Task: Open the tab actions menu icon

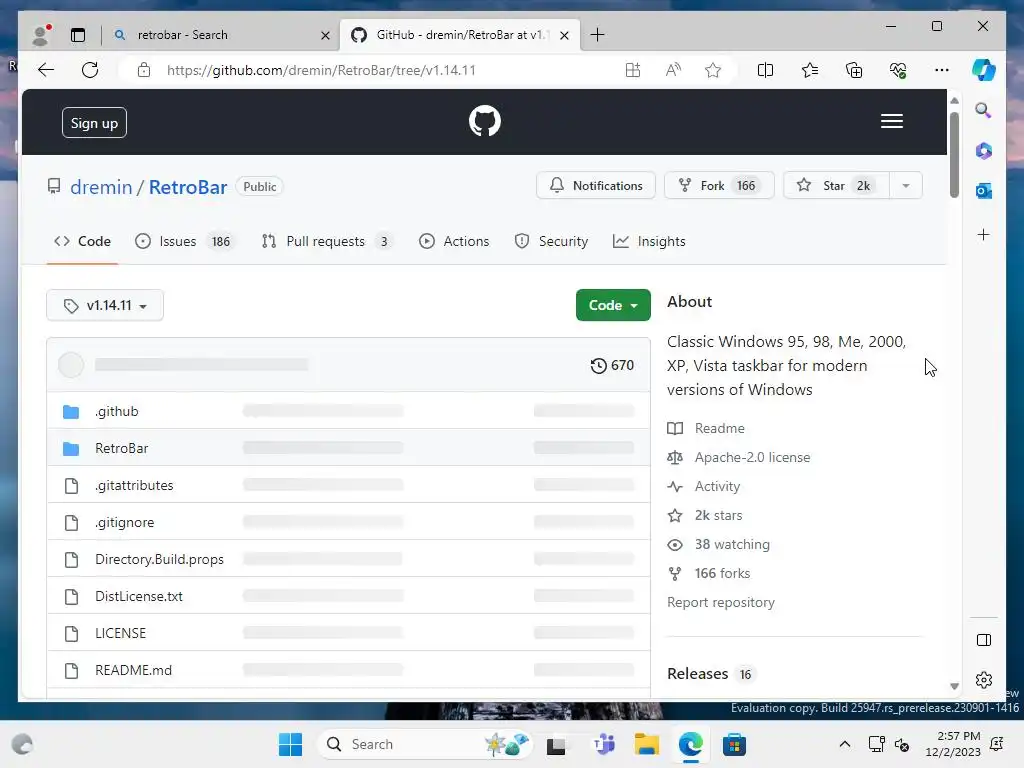Action: click(x=78, y=35)
